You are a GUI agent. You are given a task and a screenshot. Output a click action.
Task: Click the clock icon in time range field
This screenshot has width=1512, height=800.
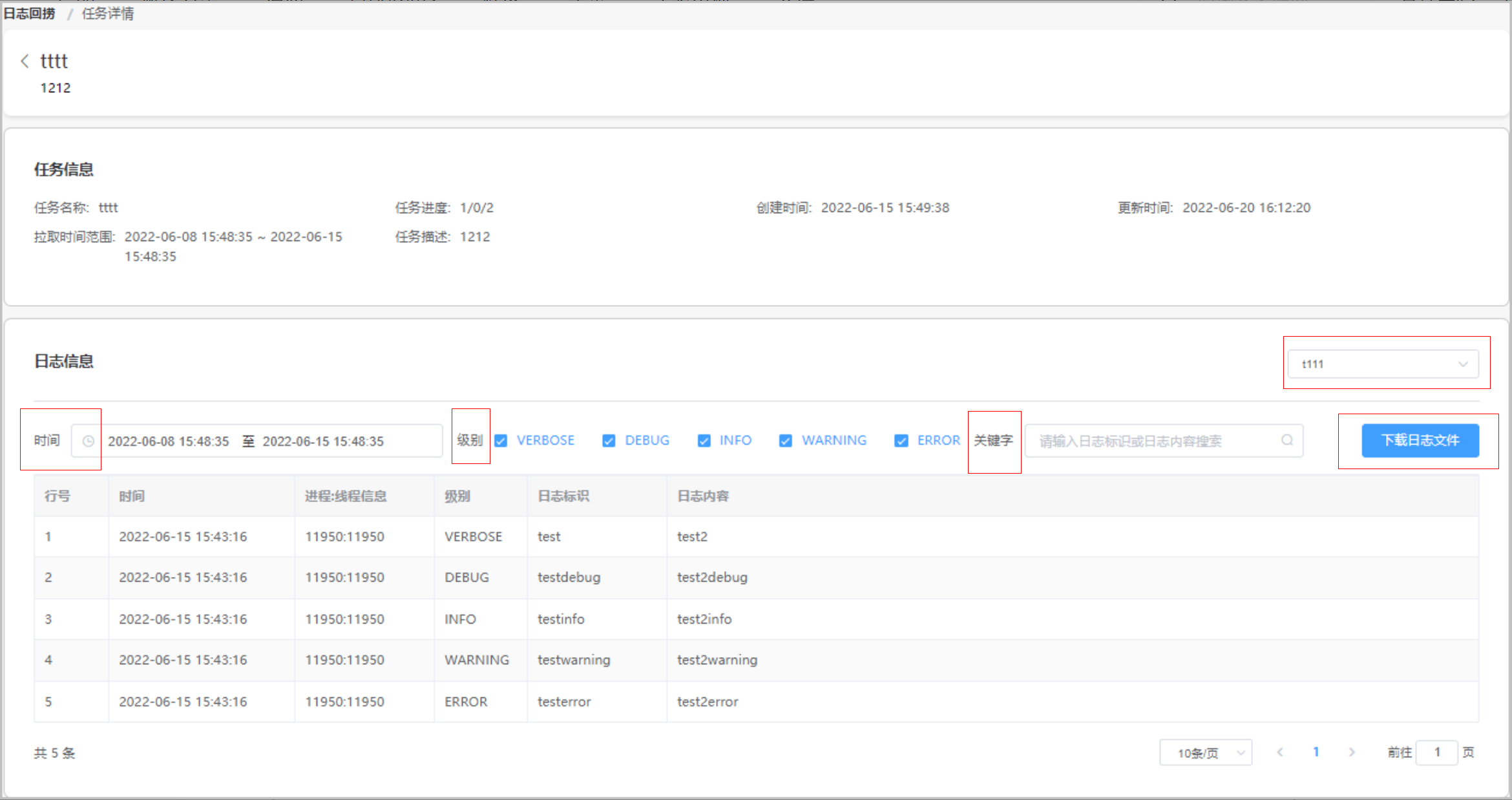click(89, 441)
